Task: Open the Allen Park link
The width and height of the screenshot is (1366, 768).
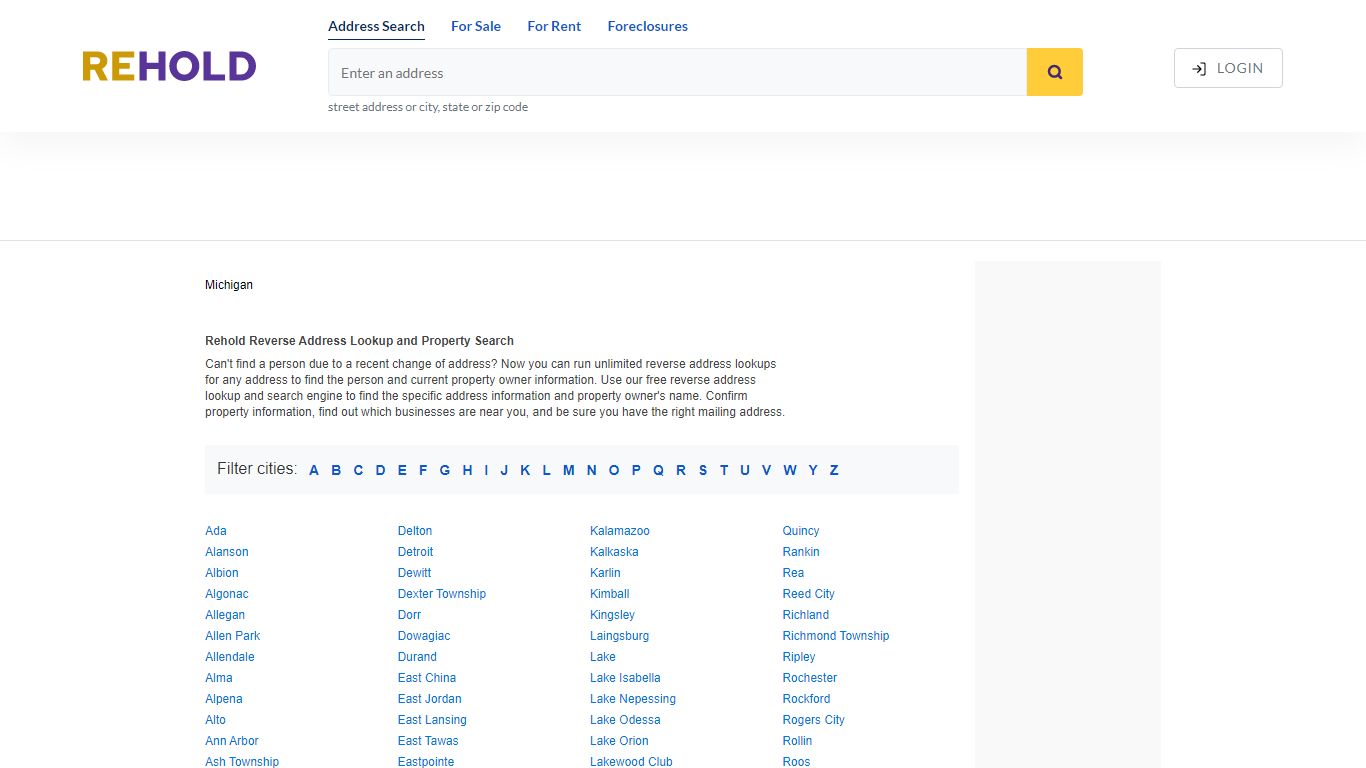Action: (x=233, y=636)
